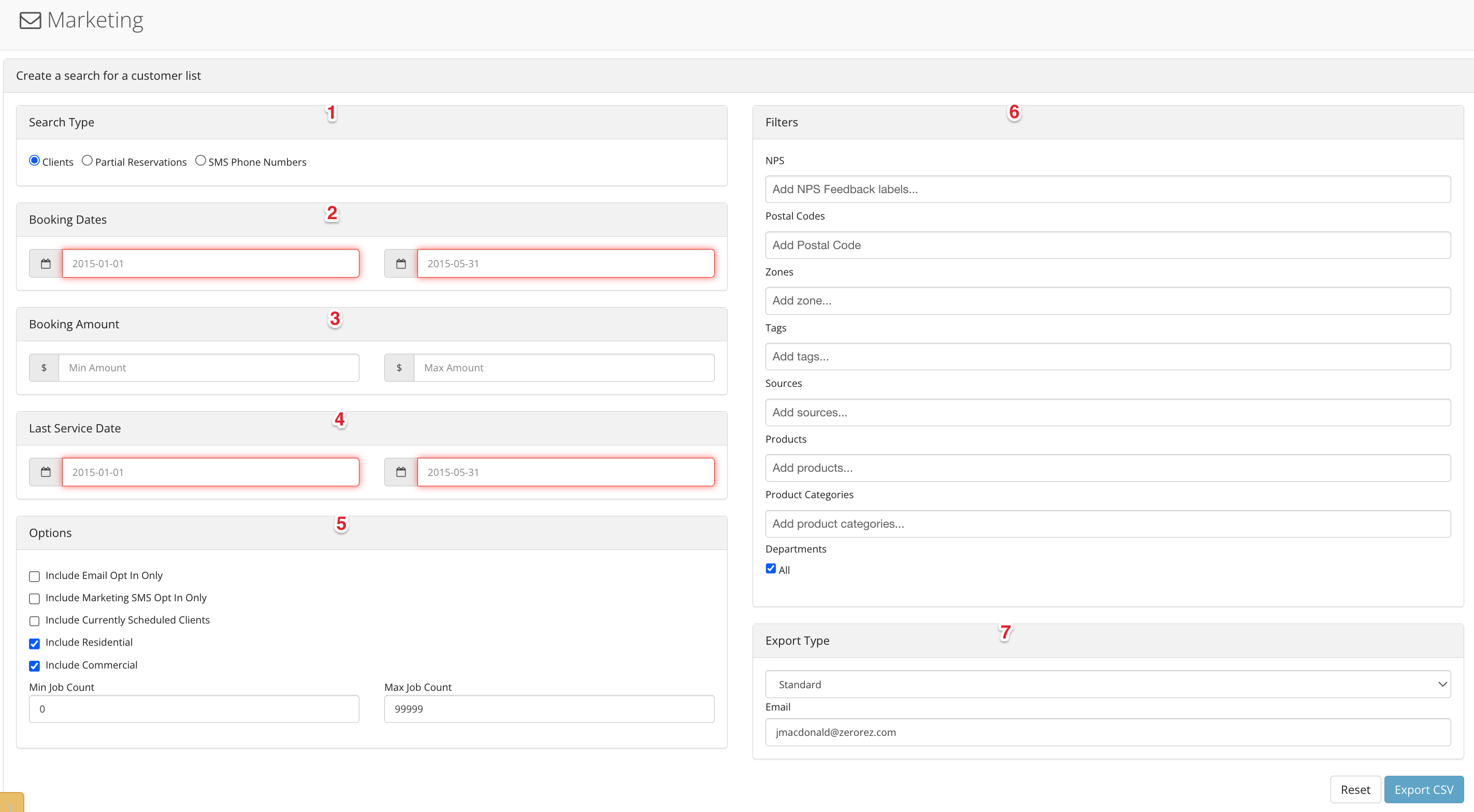The width and height of the screenshot is (1474, 812).
Task: Click the Min Amount input field
Action: click(x=209, y=367)
